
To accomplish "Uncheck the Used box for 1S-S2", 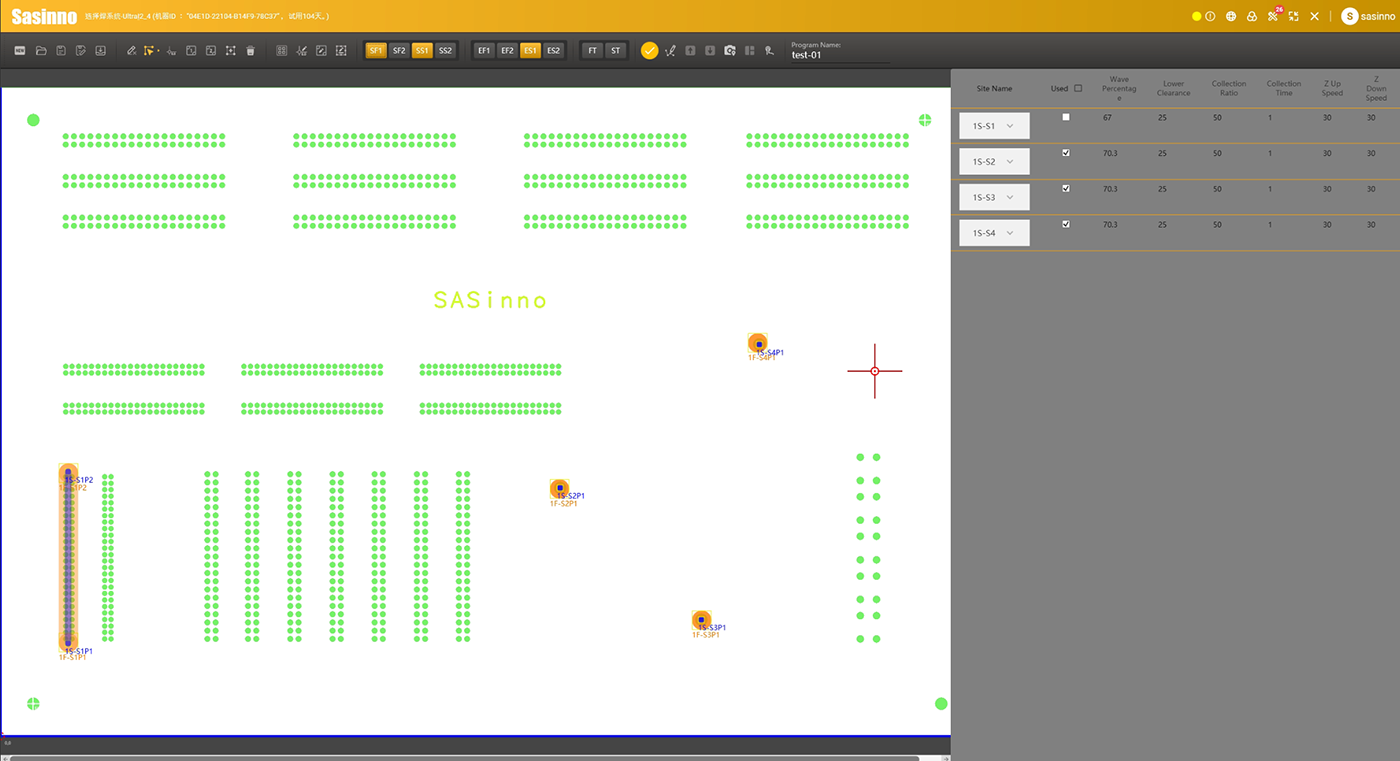I will 1066,153.
